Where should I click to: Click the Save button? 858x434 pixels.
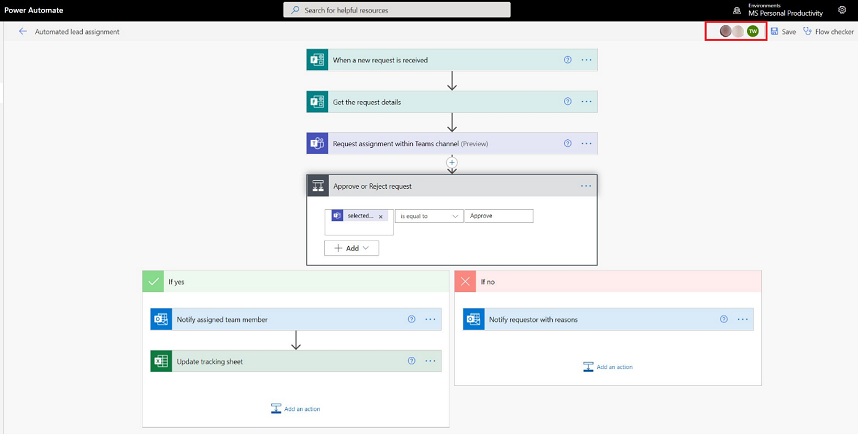782,32
